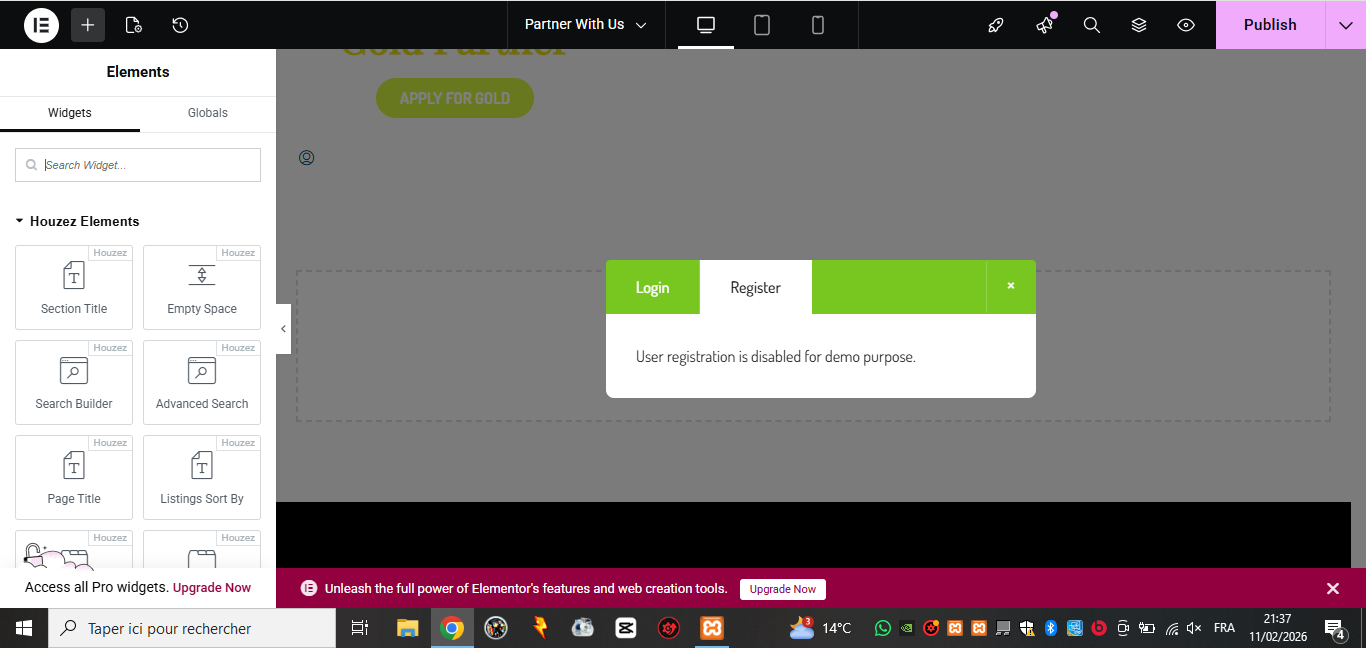
Task: Open the Structure layers icon
Action: click(x=1139, y=25)
